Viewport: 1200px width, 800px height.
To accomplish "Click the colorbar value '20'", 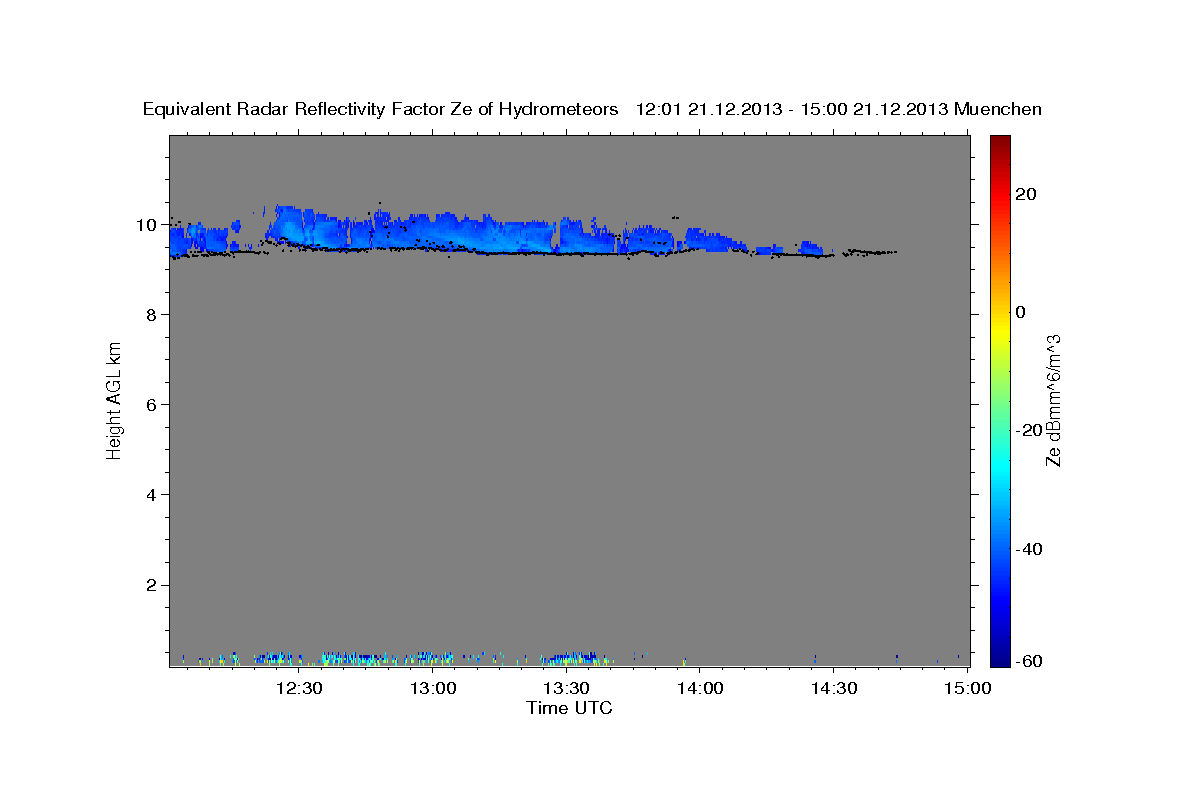I will pyautogui.click(x=1027, y=194).
